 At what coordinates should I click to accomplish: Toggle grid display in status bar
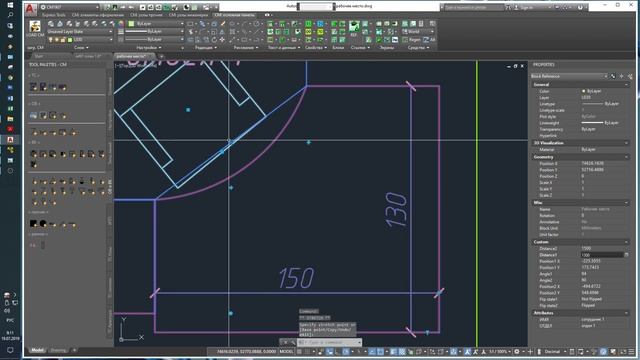tap(300, 351)
